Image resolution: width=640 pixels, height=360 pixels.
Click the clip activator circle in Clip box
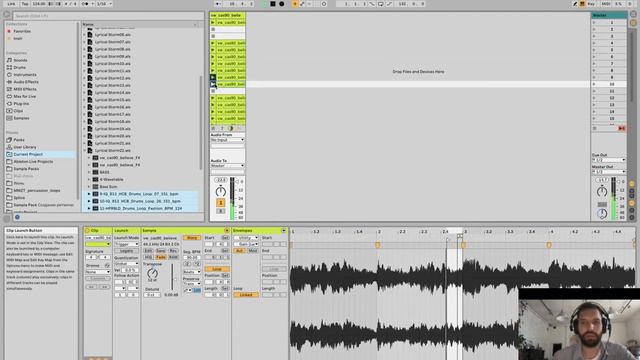tap(87, 231)
